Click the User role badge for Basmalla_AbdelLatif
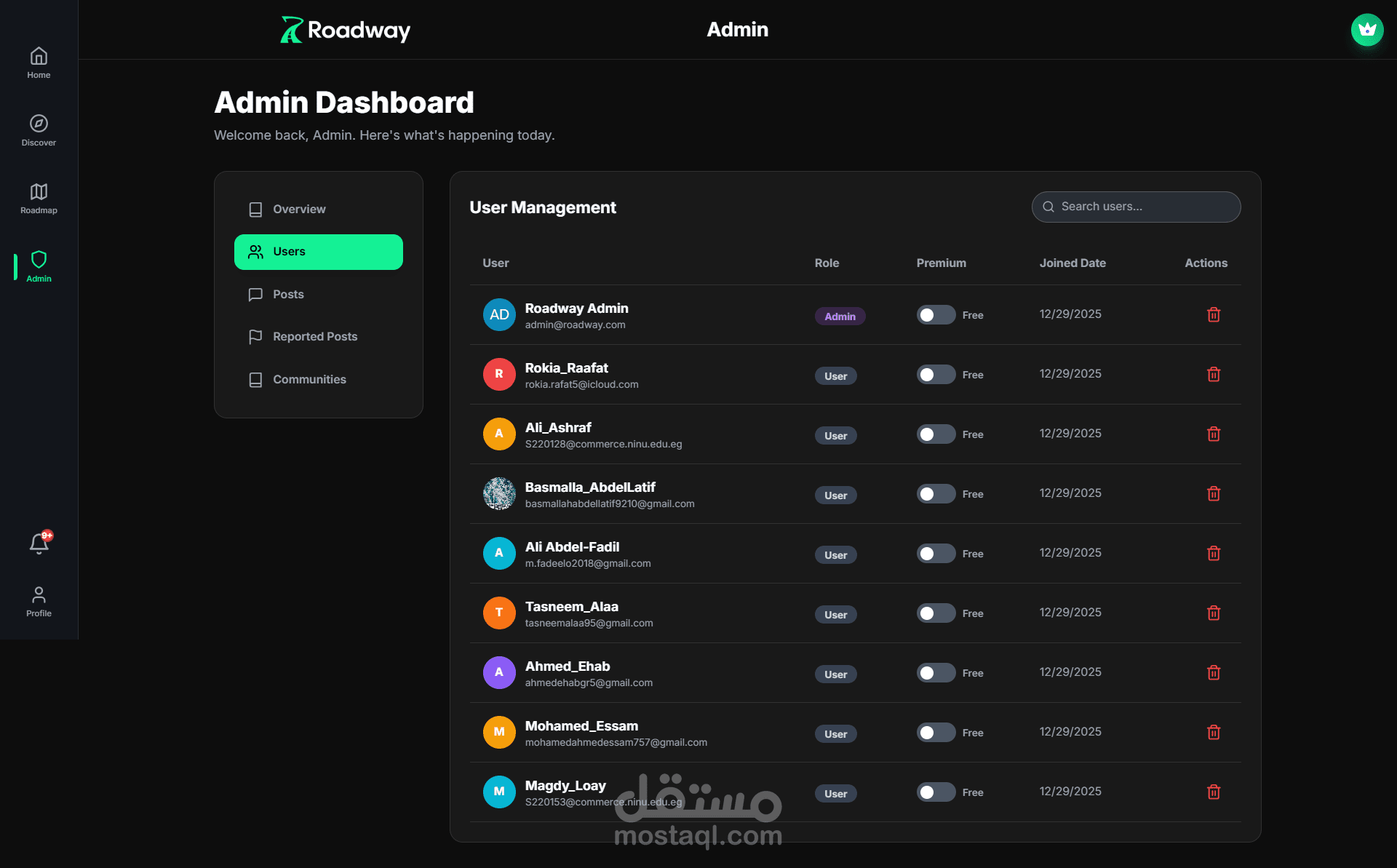 point(835,495)
